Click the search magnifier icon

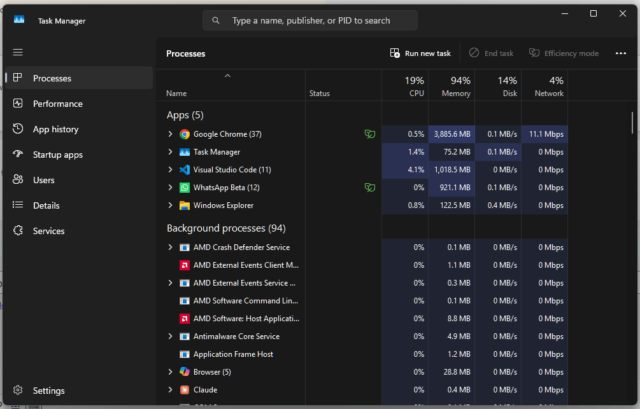(x=216, y=20)
